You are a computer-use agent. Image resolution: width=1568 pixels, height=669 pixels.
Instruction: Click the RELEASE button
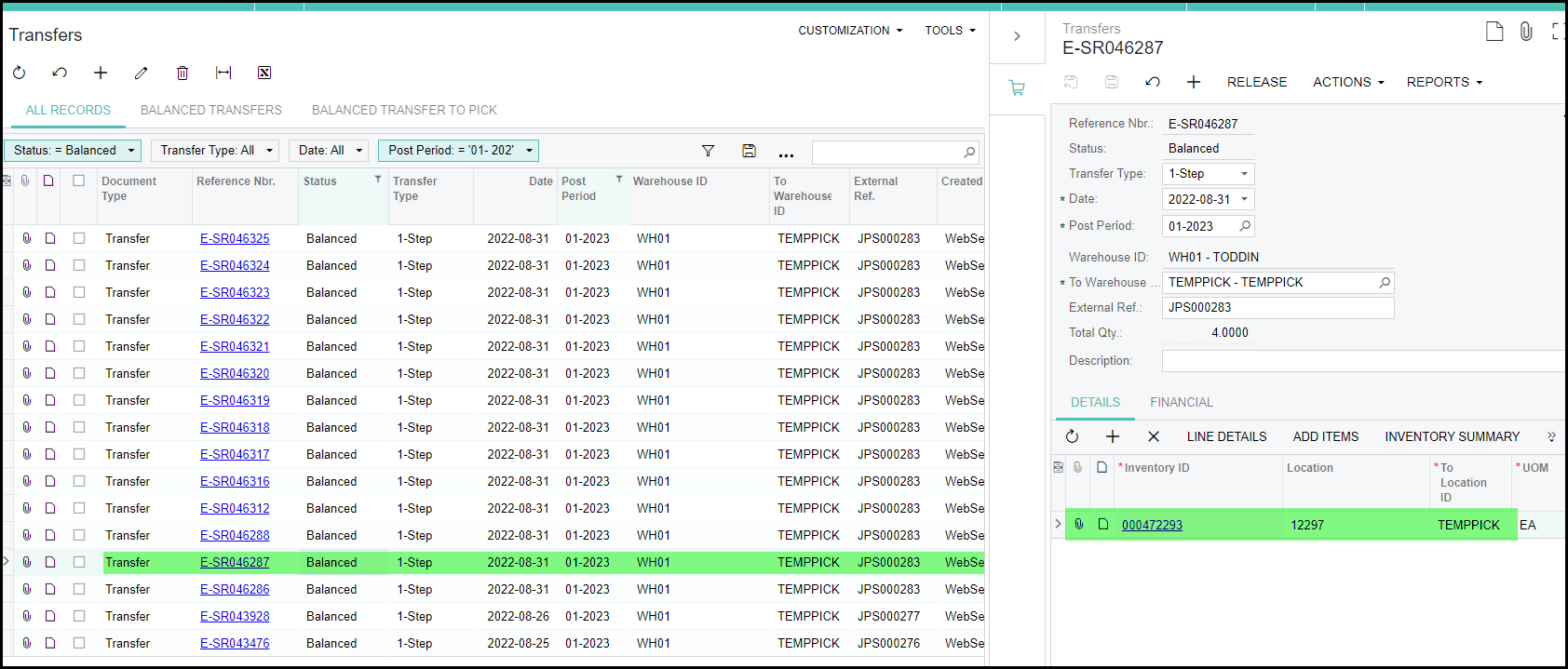coord(1256,82)
